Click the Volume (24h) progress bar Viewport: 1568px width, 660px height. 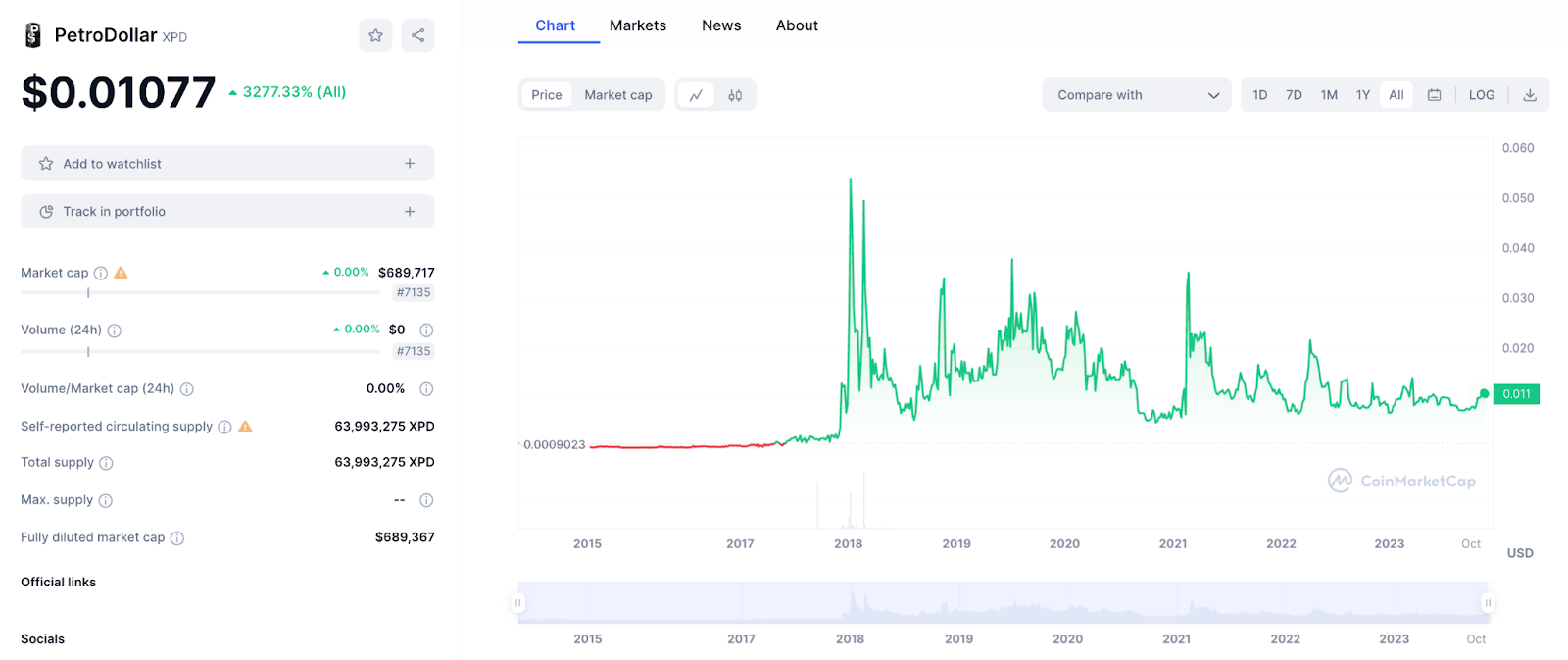pyautogui.click(x=200, y=351)
